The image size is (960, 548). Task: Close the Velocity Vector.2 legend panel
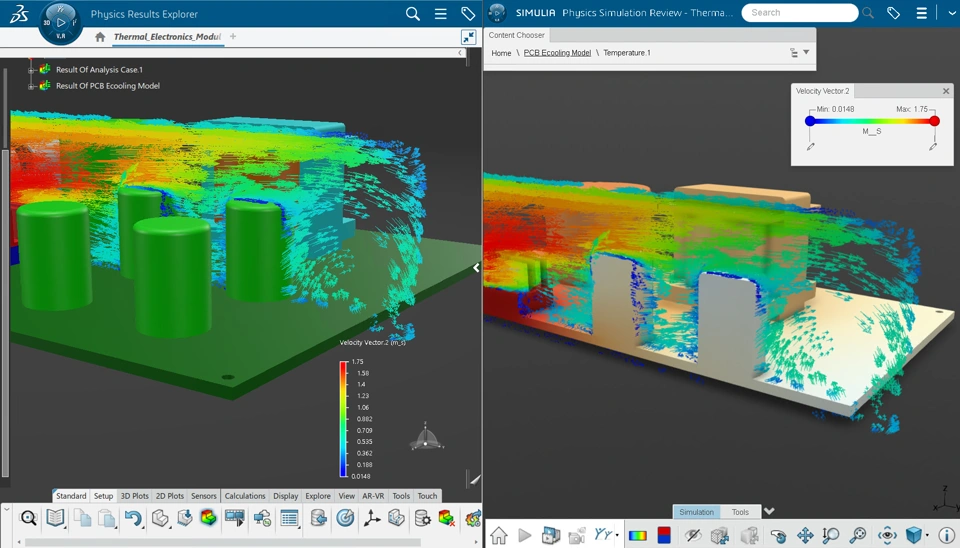[x=946, y=91]
